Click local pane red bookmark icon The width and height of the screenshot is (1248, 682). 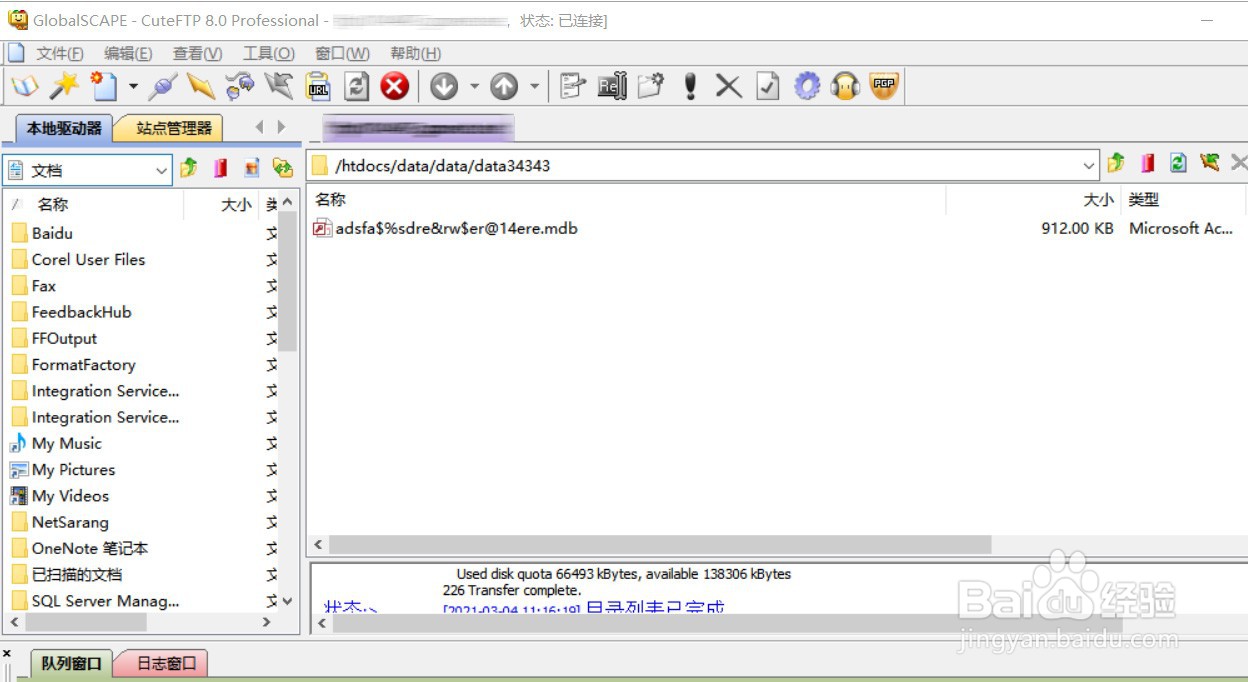point(220,168)
